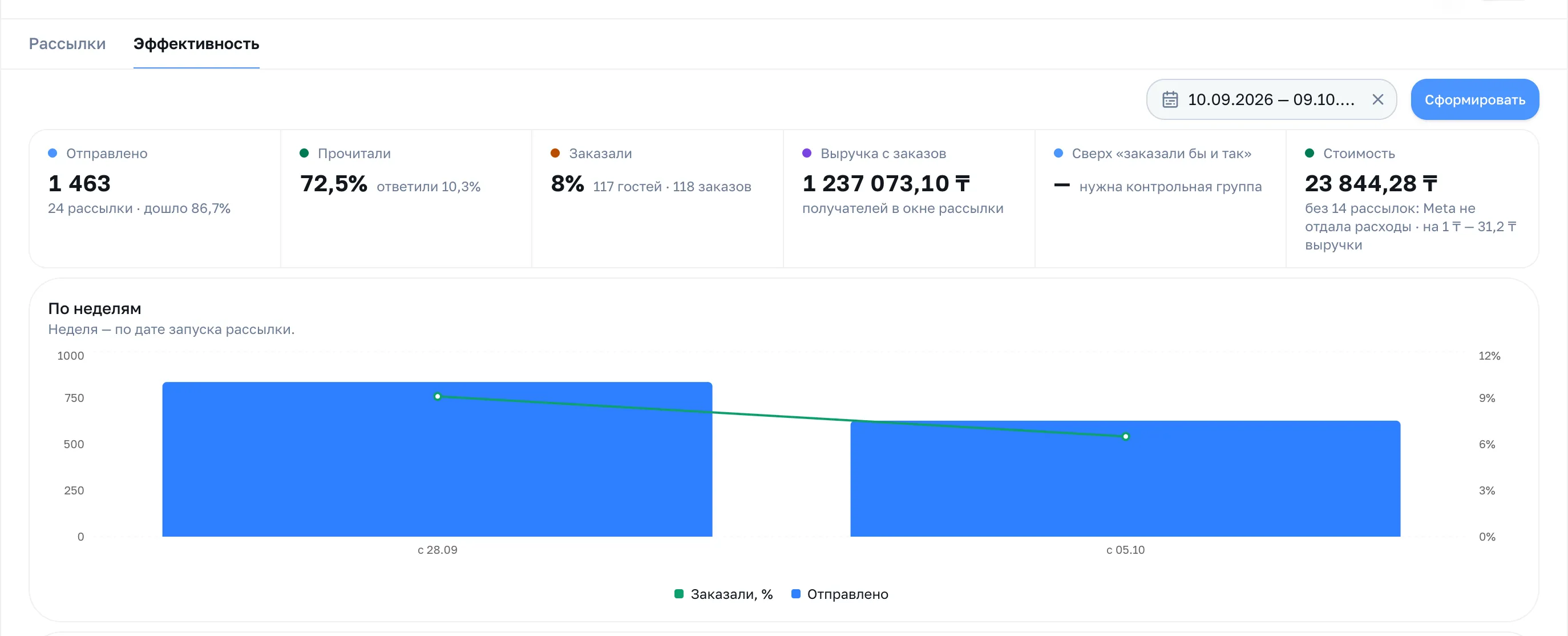
Task: Click the chart bar for с 05.10
Action: [x=1125, y=479]
